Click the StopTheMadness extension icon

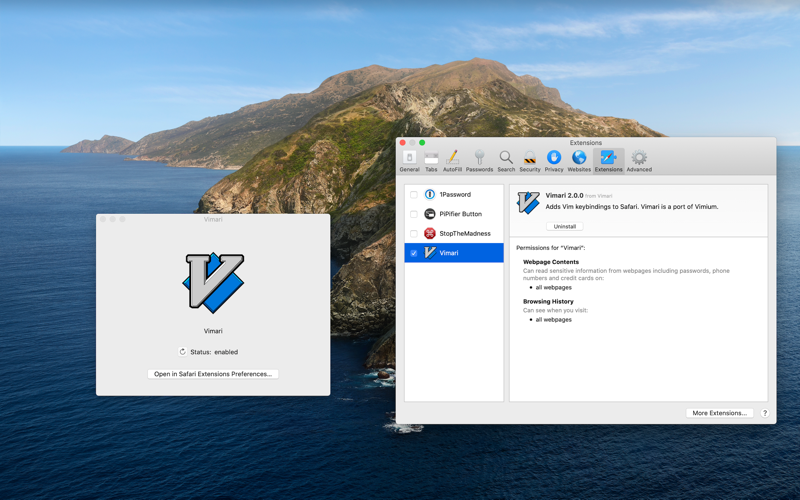(x=430, y=233)
